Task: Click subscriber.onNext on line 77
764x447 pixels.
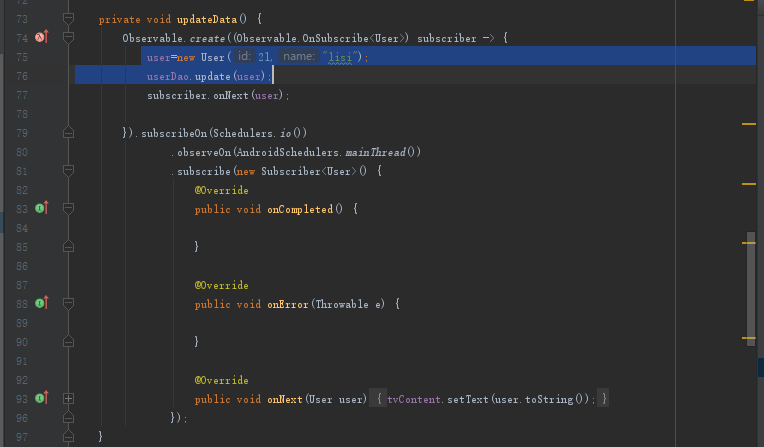Action: [x=198, y=96]
